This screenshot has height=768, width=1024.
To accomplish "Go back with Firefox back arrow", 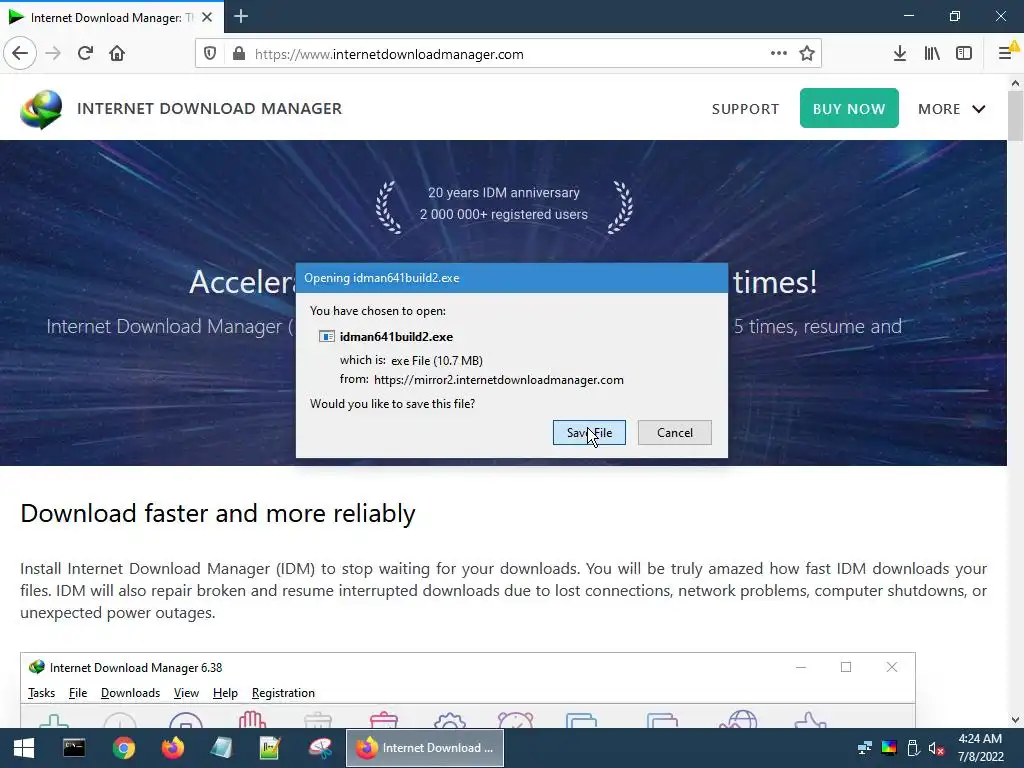I will click(x=20, y=54).
